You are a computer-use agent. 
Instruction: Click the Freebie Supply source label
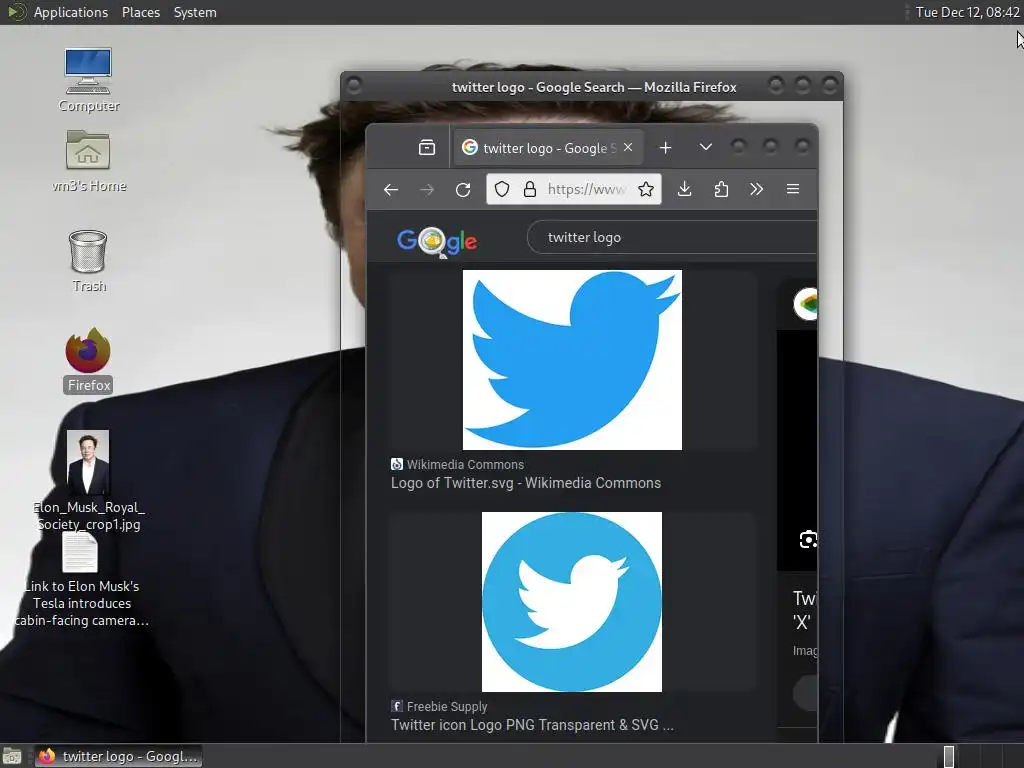click(447, 707)
